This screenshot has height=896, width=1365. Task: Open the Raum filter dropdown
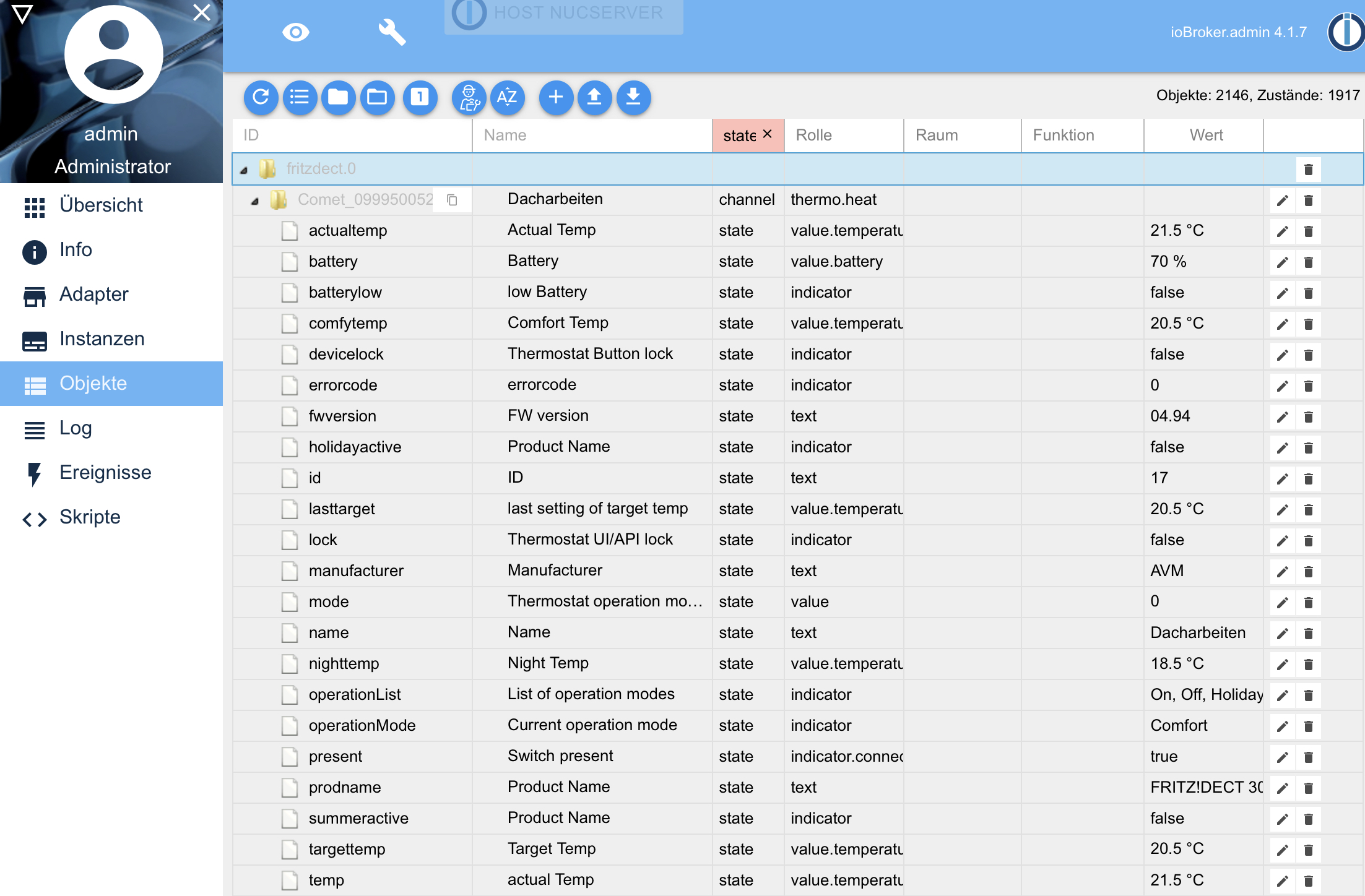tap(963, 135)
